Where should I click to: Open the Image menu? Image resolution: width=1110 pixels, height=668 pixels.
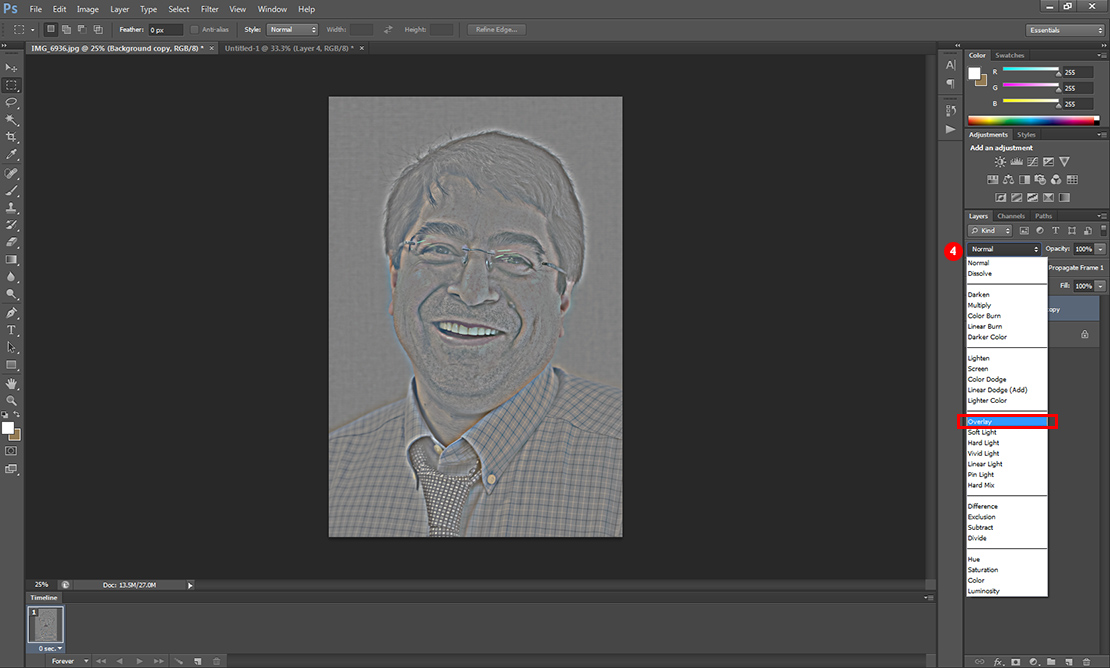[x=88, y=9]
